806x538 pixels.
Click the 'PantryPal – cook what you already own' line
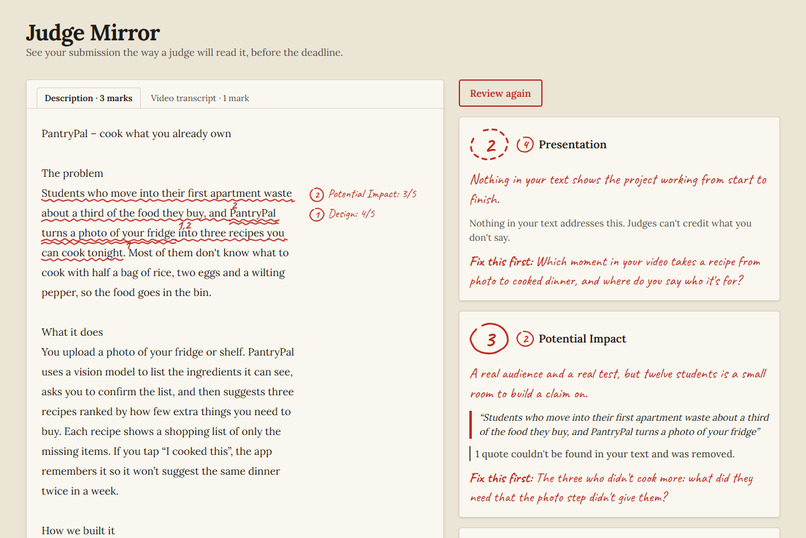[x=136, y=134]
